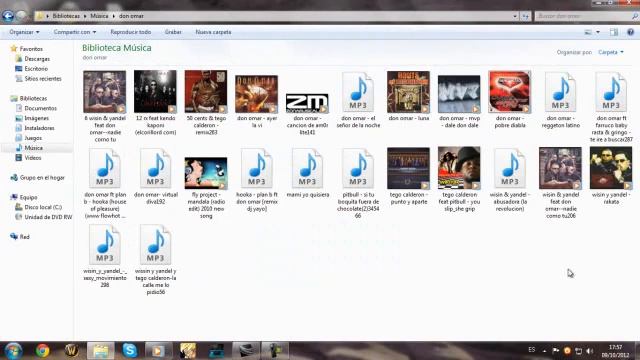The image size is (640, 360).
Task: Open the view options dropdown arrow
Action: click(x=598, y=32)
